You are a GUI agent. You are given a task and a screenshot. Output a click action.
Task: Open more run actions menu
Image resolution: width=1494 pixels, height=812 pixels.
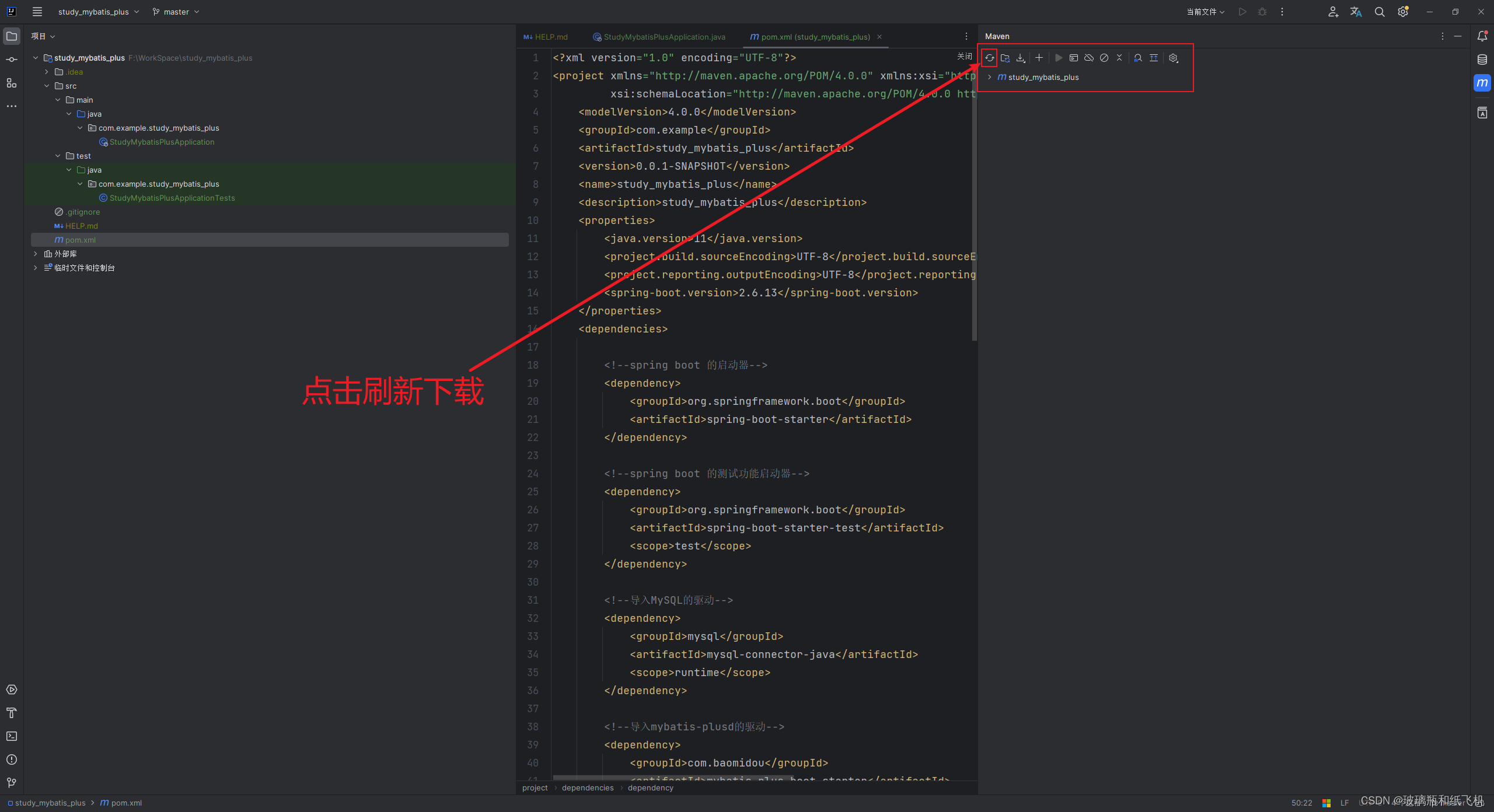1282,12
